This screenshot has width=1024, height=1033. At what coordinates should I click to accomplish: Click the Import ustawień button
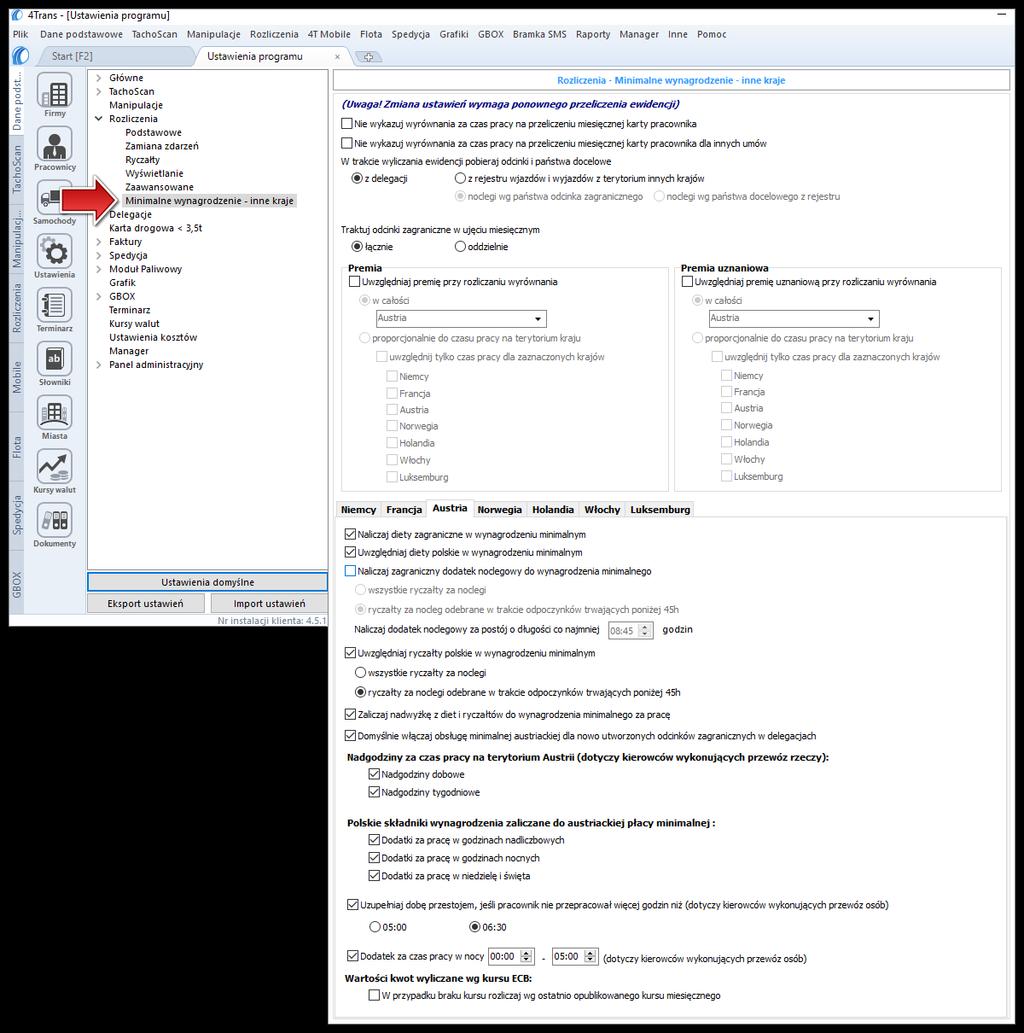click(269, 603)
